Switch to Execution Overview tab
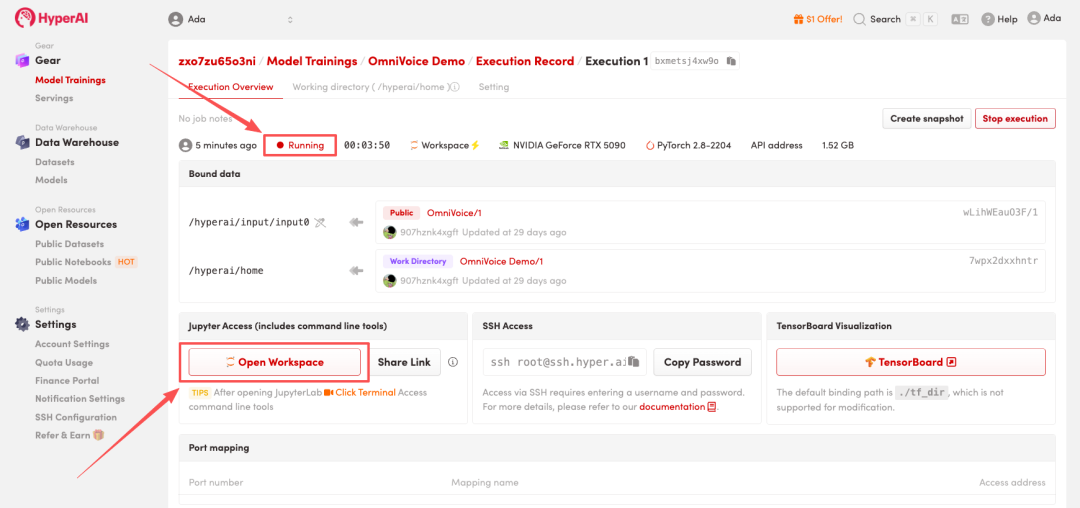This screenshot has height=508, width=1080. tap(231, 87)
